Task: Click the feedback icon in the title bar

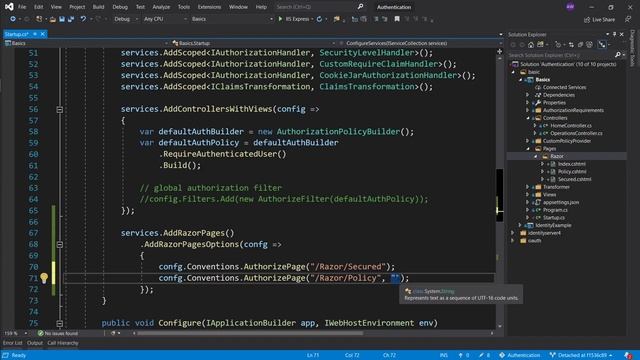Action: pos(627,19)
